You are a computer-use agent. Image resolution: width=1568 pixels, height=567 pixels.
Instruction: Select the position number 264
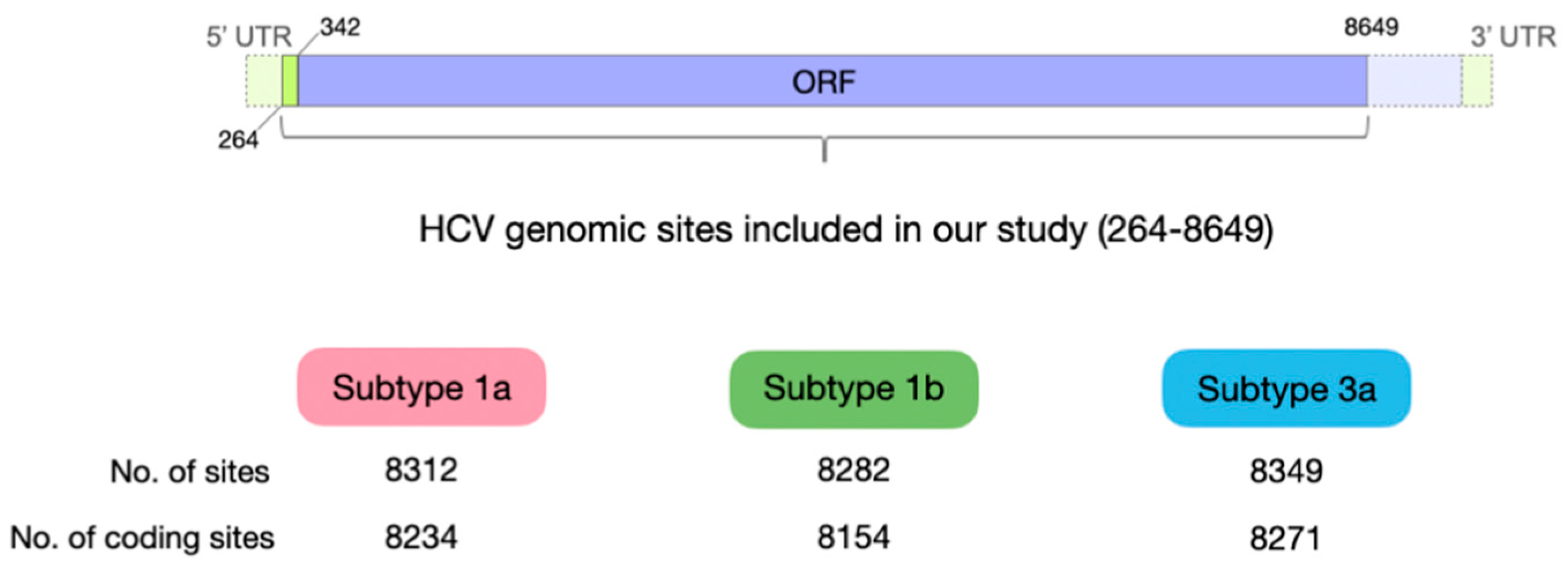tap(238, 141)
